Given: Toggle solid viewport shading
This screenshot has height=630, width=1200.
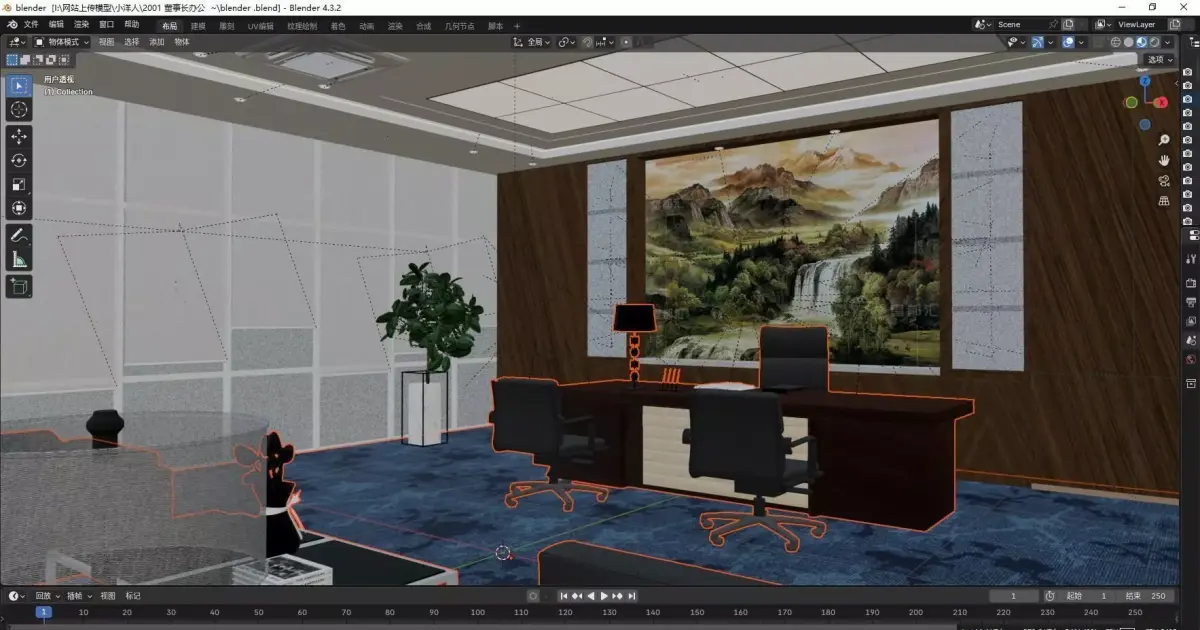Looking at the screenshot, I should [x=1129, y=42].
